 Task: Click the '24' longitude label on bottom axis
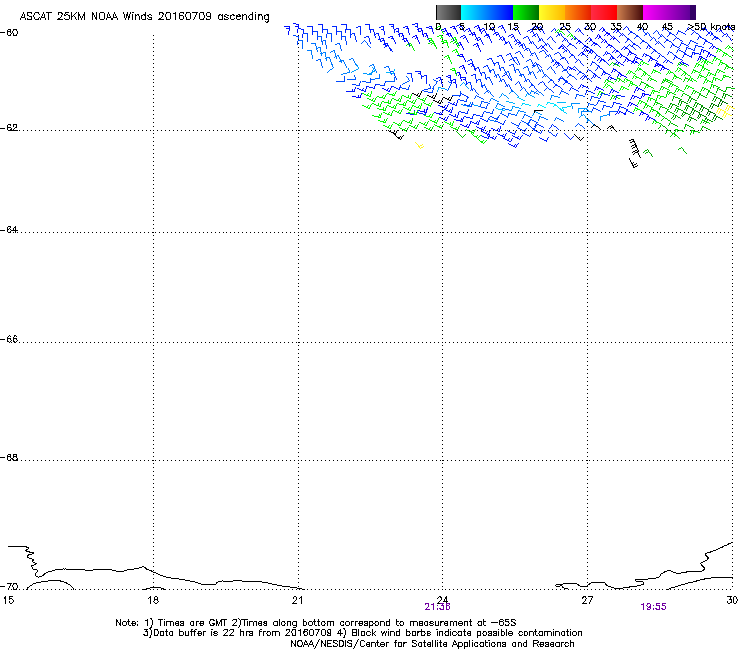point(442,600)
